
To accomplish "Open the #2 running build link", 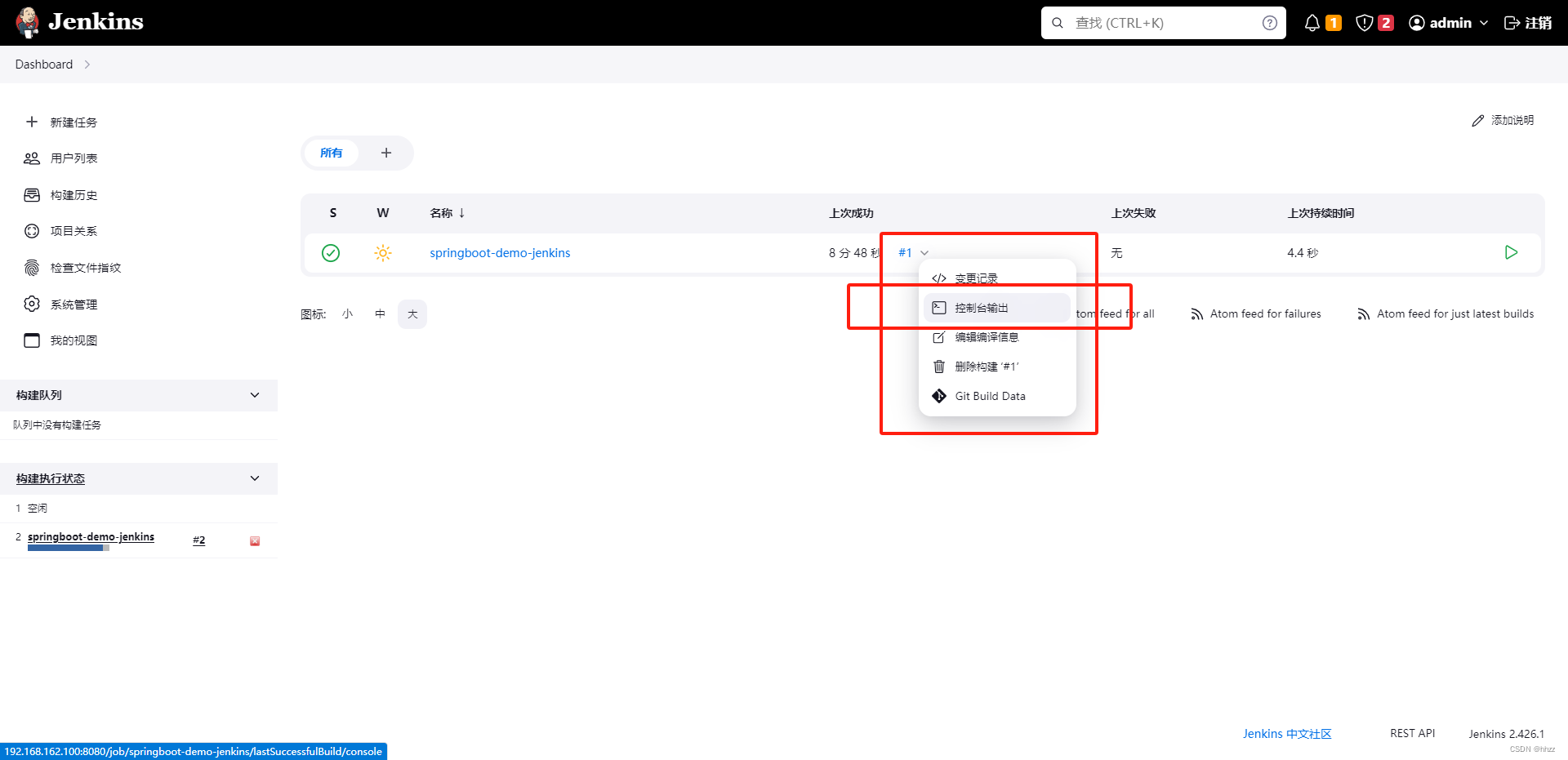I will click(198, 540).
